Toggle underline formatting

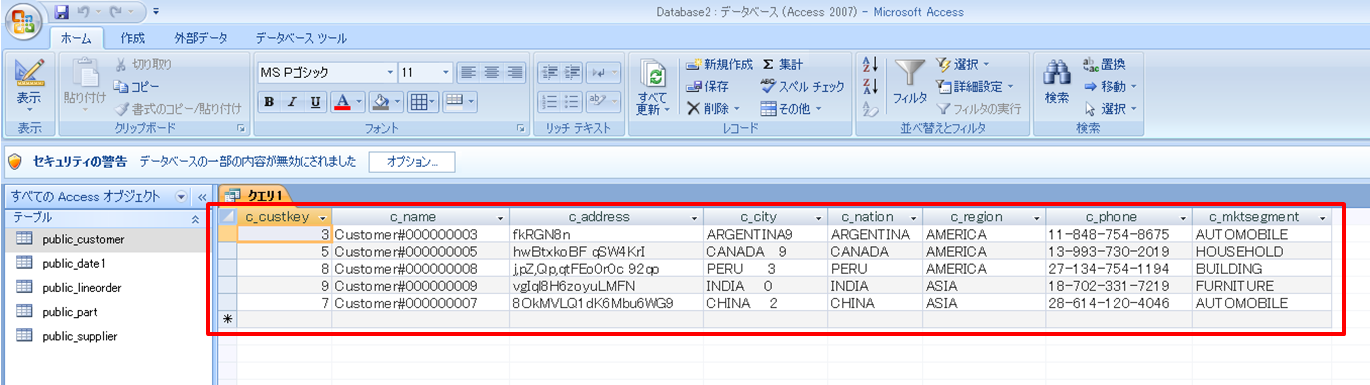(316, 101)
